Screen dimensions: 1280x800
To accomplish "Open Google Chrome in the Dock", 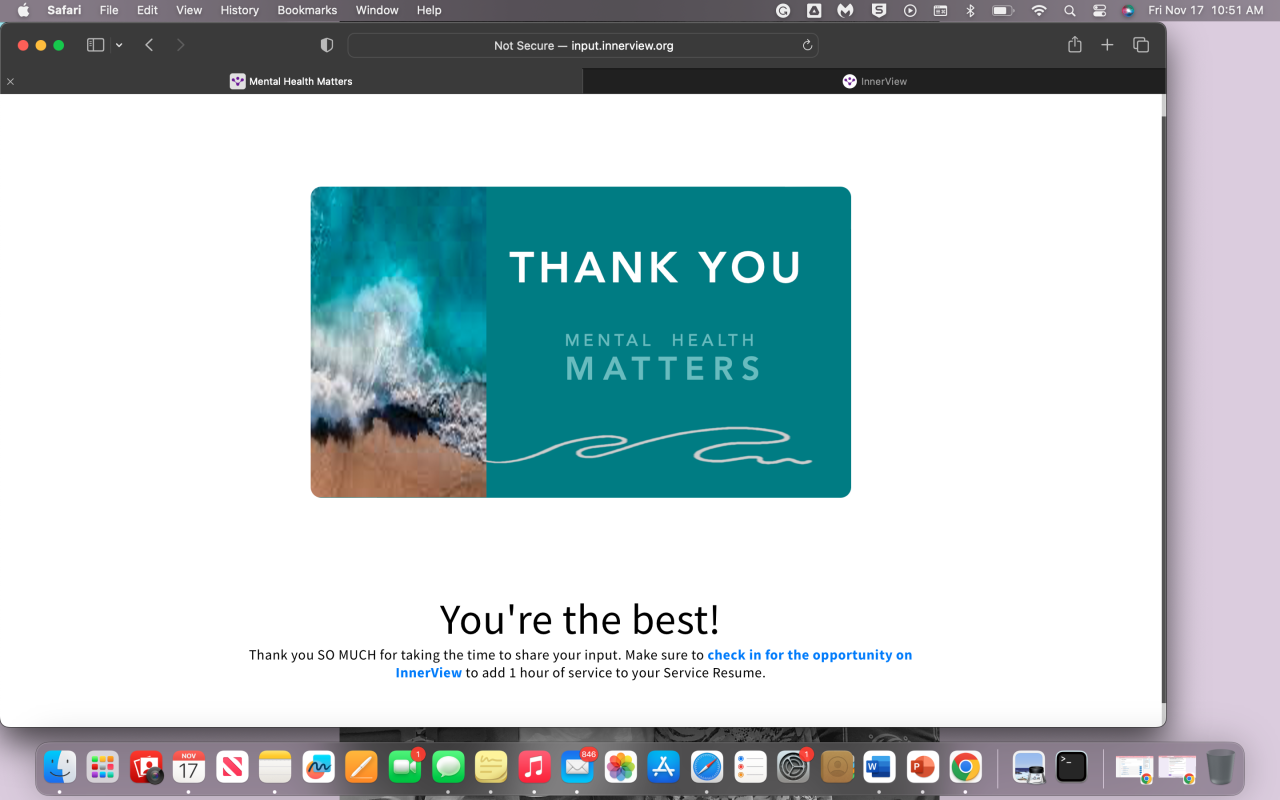I will pyautogui.click(x=965, y=767).
